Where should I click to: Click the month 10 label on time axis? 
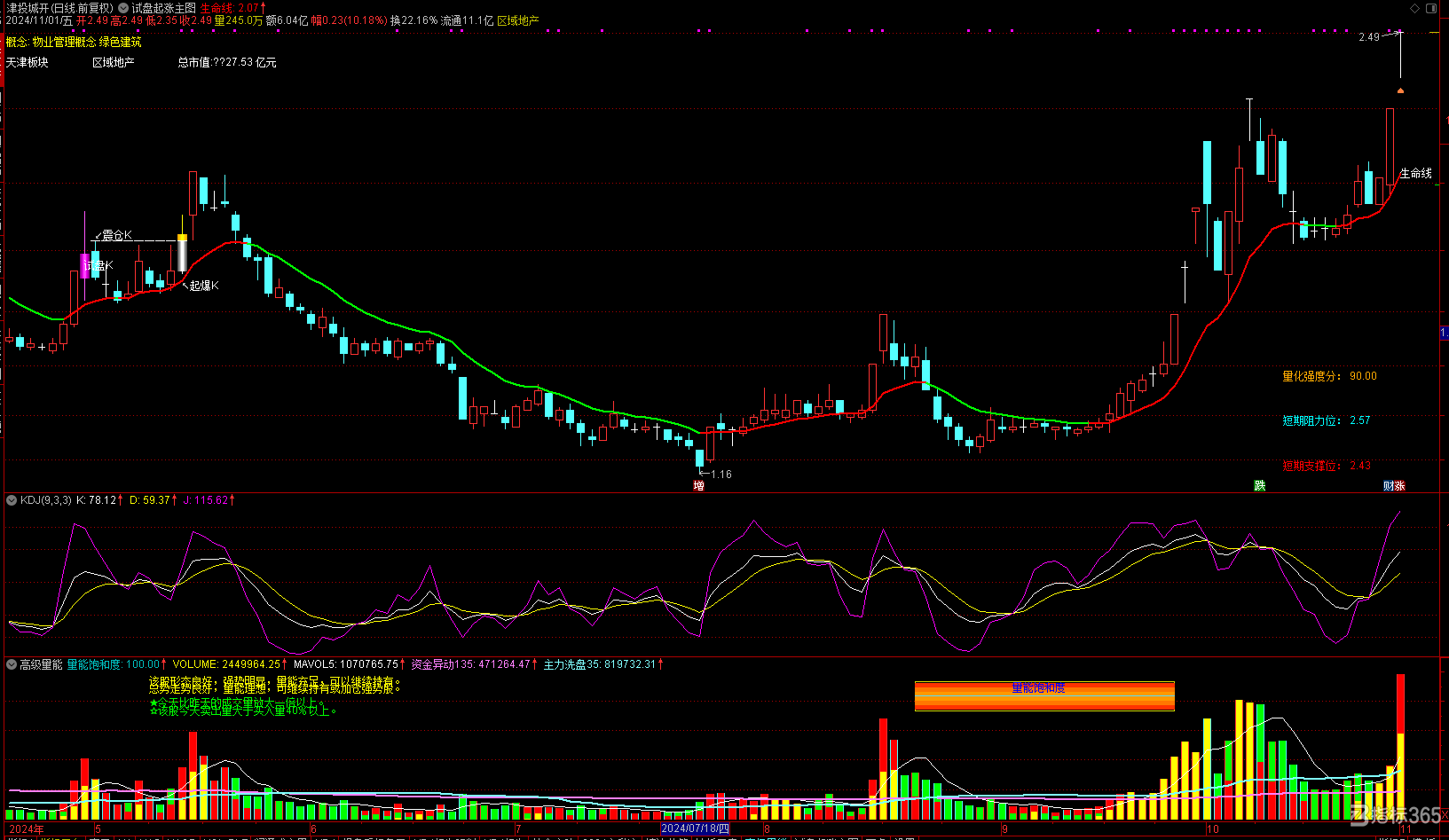point(1213,829)
